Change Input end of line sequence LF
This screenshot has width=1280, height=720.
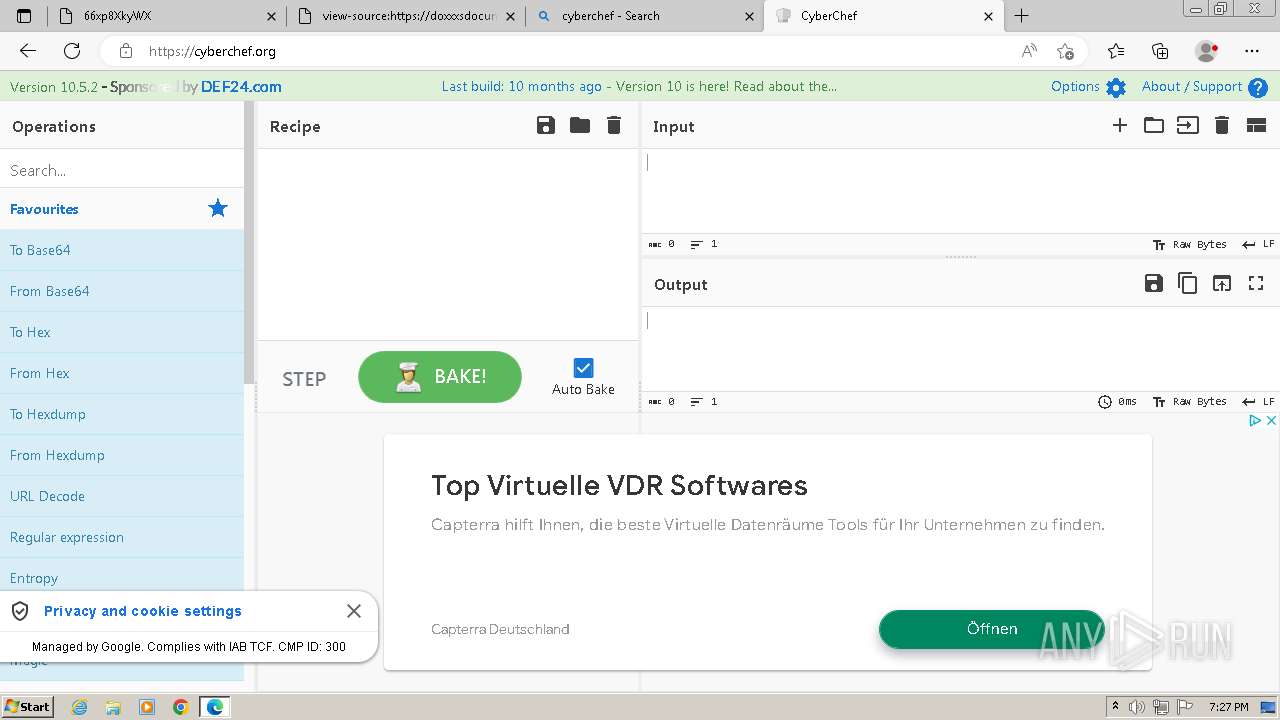[1258, 244]
